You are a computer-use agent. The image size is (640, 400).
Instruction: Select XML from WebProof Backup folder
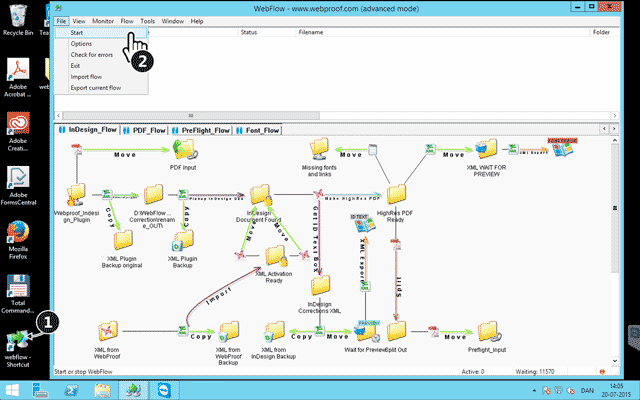coord(228,331)
